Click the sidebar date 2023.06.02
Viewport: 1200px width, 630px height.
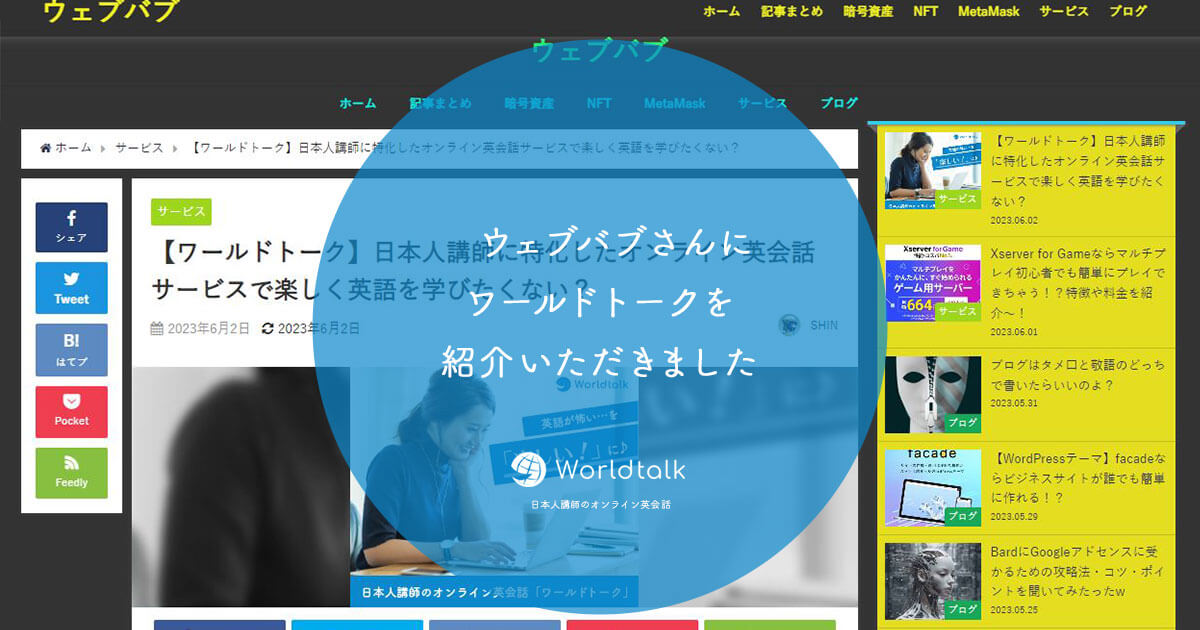(1014, 220)
